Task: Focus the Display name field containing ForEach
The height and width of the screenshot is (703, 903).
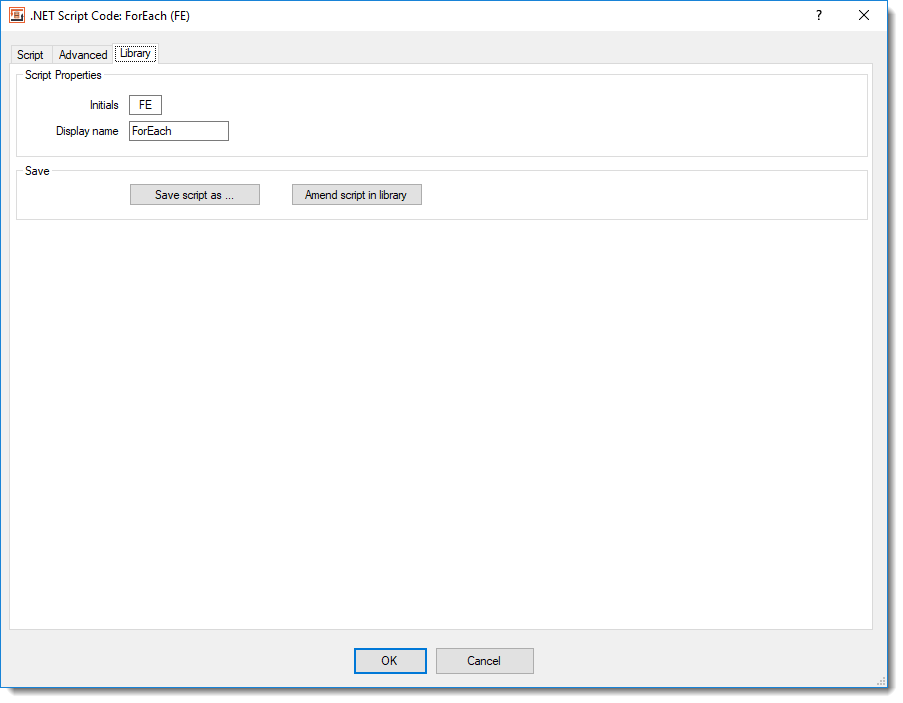Action: coord(179,131)
